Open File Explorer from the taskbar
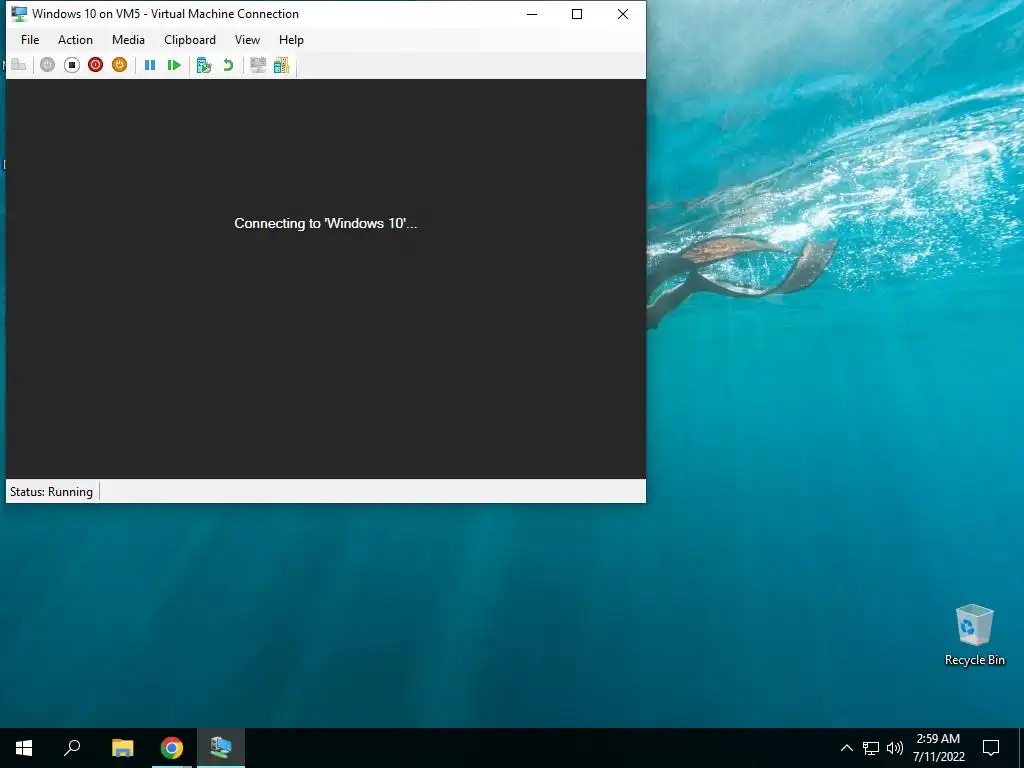This screenshot has height=768, width=1024. pyautogui.click(x=122, y=748)
